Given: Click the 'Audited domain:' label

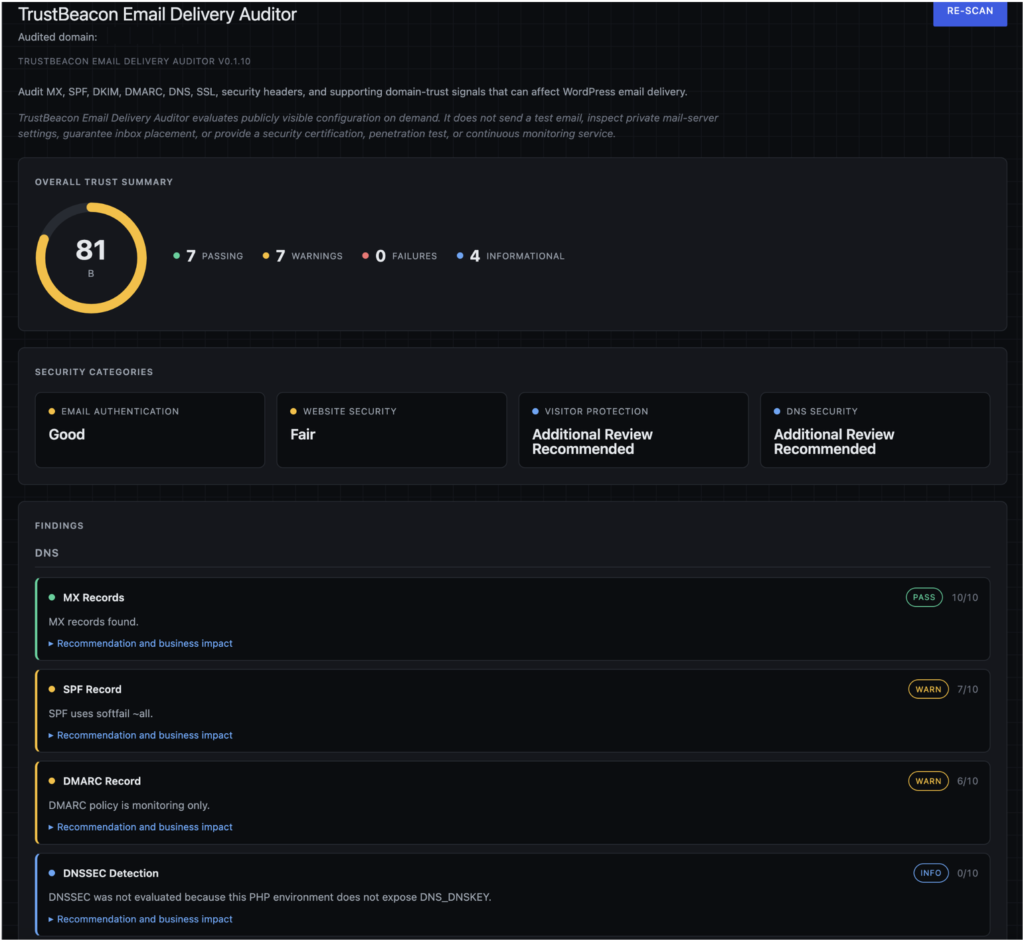Looking at the screenshot, I should (57, 37).
